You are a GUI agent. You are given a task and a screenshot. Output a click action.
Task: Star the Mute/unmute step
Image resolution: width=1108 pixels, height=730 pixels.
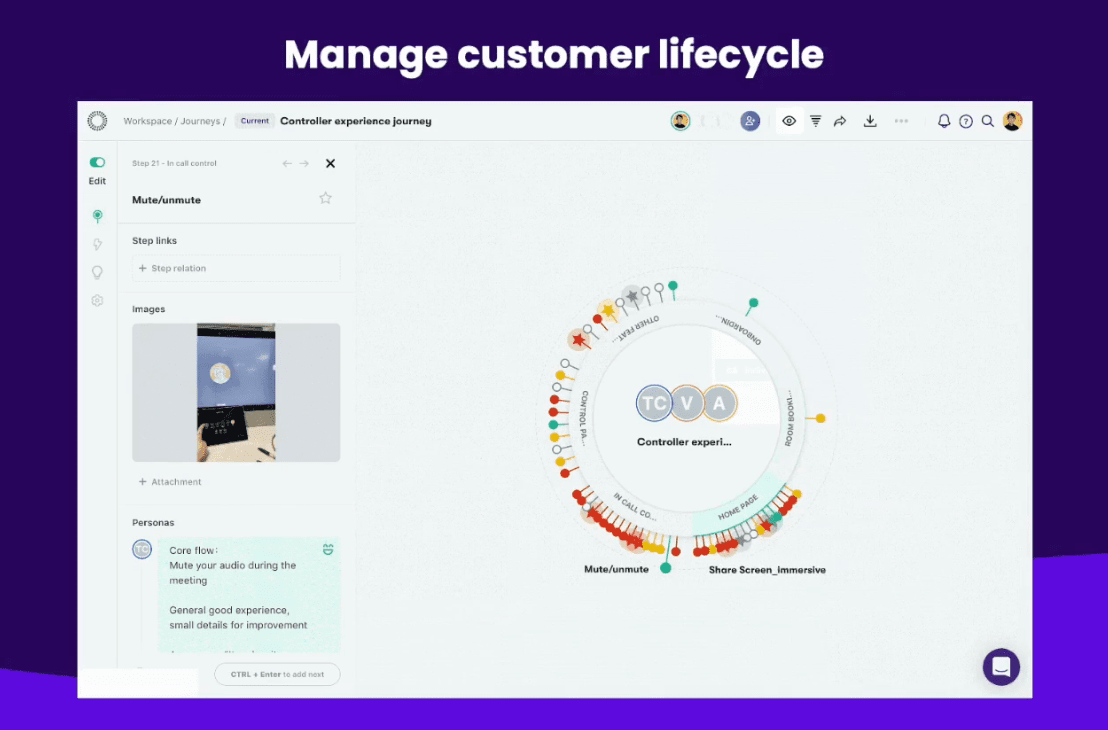click(x=325, y=198)
